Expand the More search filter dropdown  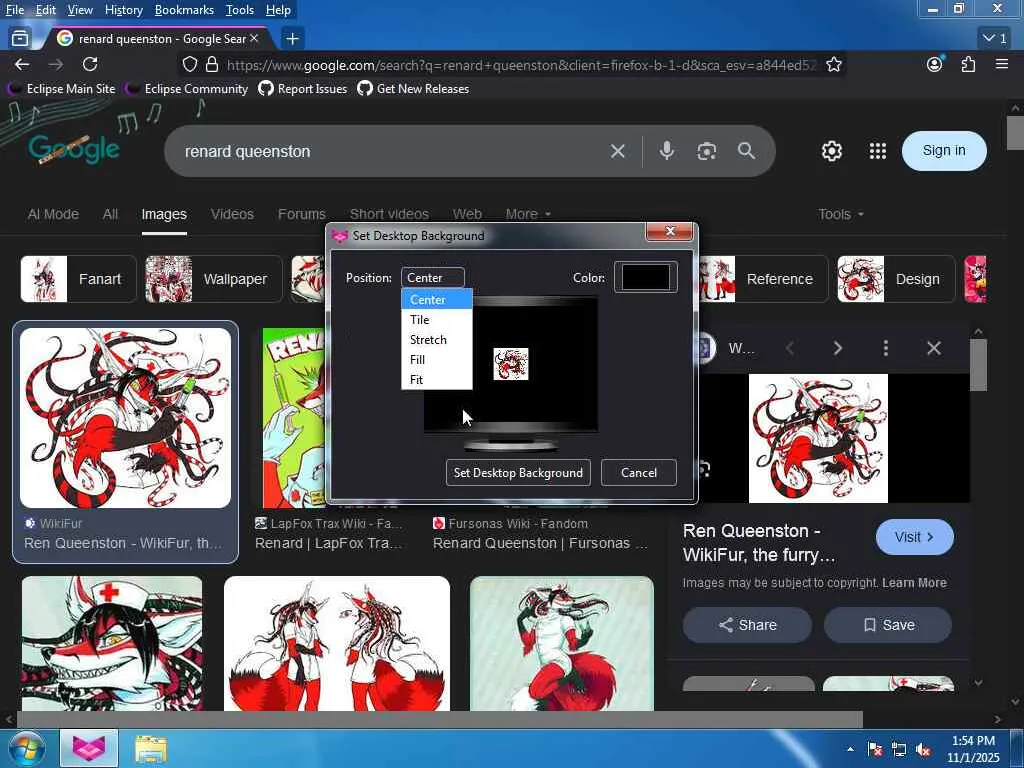(x=528, y=214)
